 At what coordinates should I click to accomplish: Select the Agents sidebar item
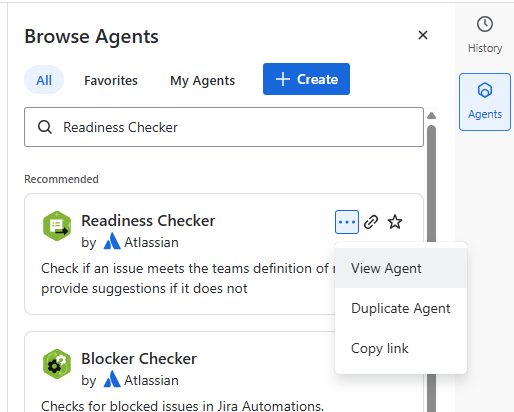click(485, 102)
